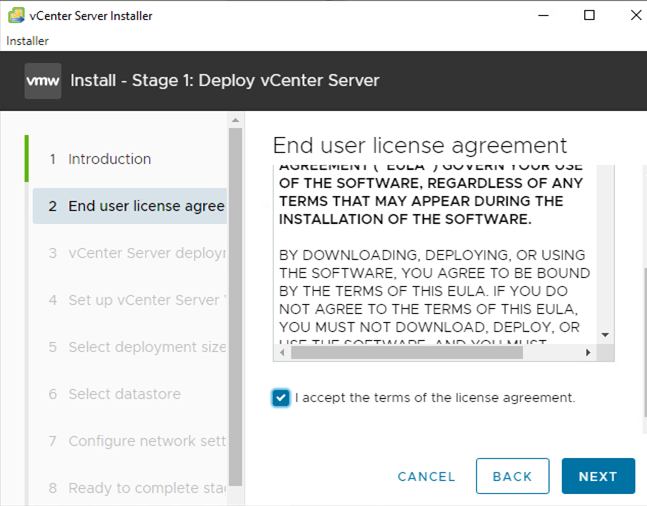647x506 pixels.
Task: Click the sidebar vertical scrollbar
Action: 236,300
